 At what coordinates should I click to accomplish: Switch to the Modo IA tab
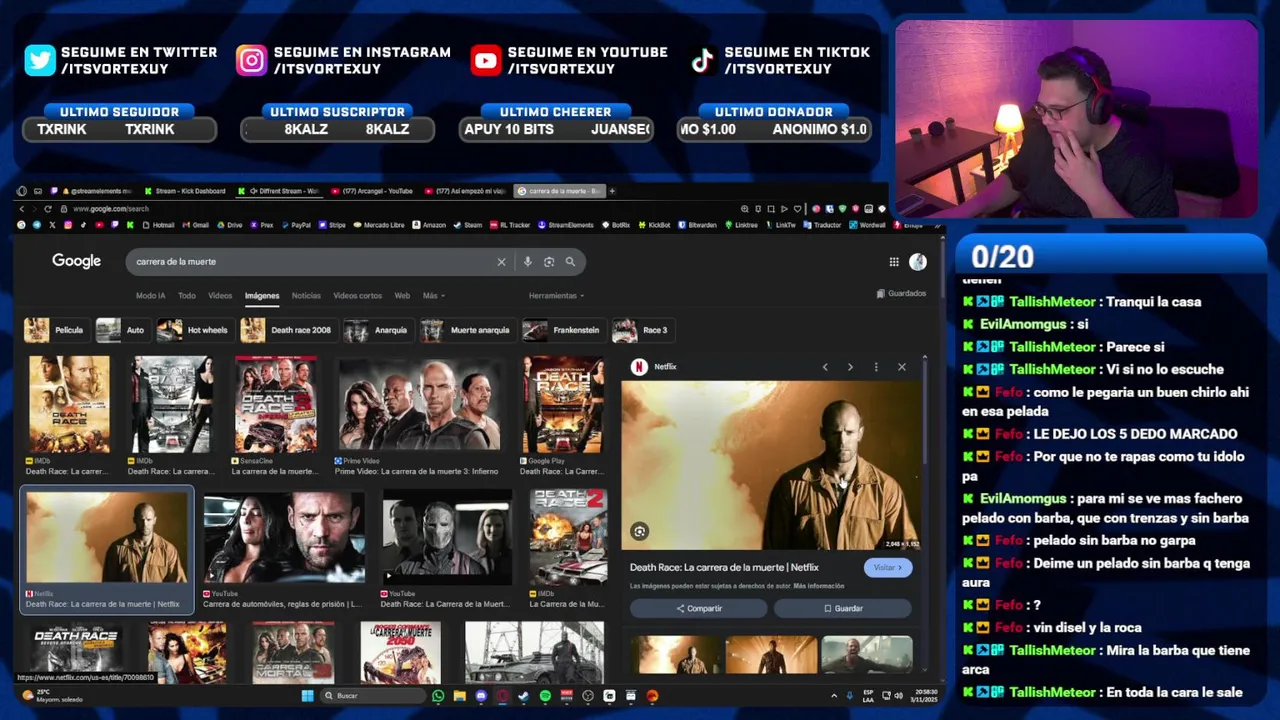pyautogui.click(x=150, y=296)
